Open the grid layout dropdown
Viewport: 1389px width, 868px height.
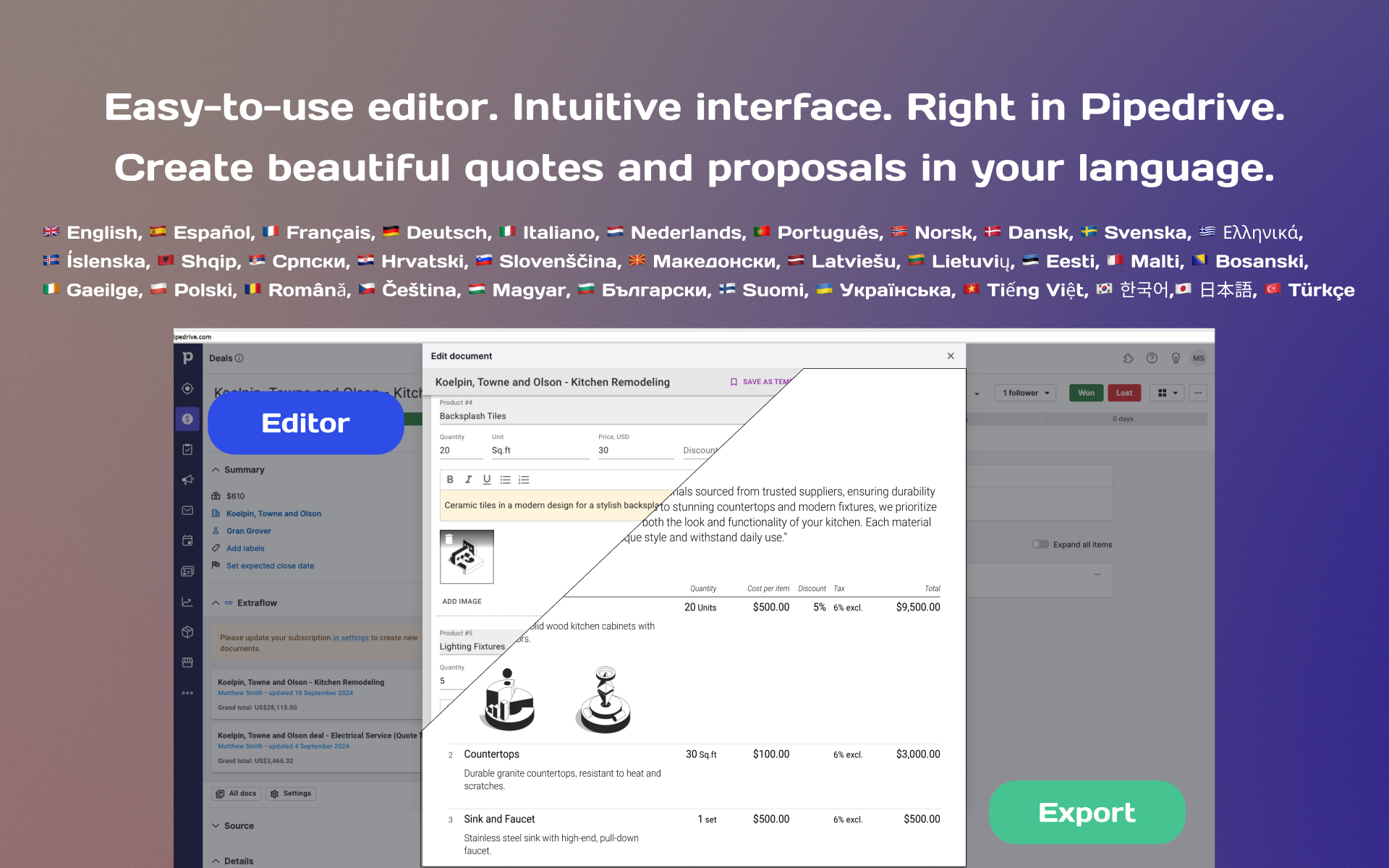tap(1168, 393)
